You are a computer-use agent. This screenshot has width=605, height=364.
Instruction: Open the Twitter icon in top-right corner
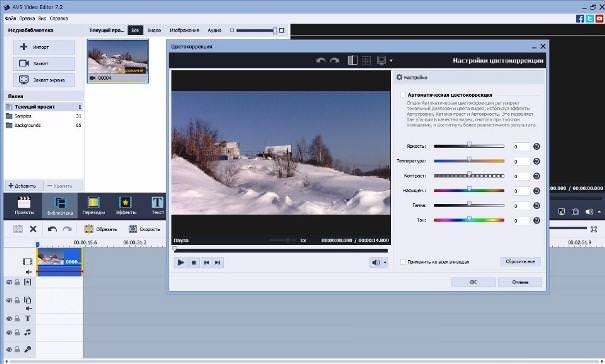[590, 19]
